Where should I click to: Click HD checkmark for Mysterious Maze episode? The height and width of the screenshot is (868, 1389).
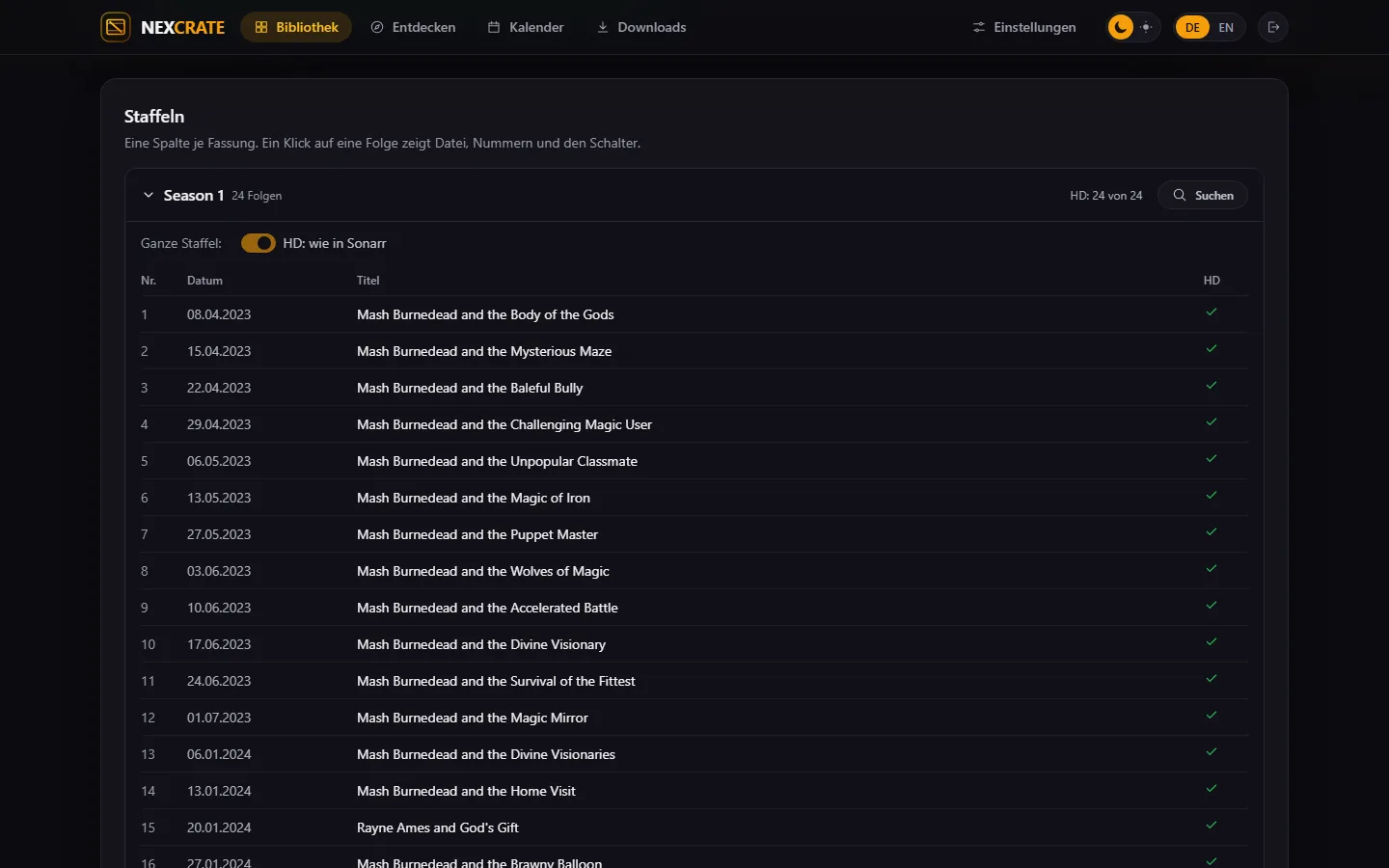pyautogui.click(x=1212, y=349)
